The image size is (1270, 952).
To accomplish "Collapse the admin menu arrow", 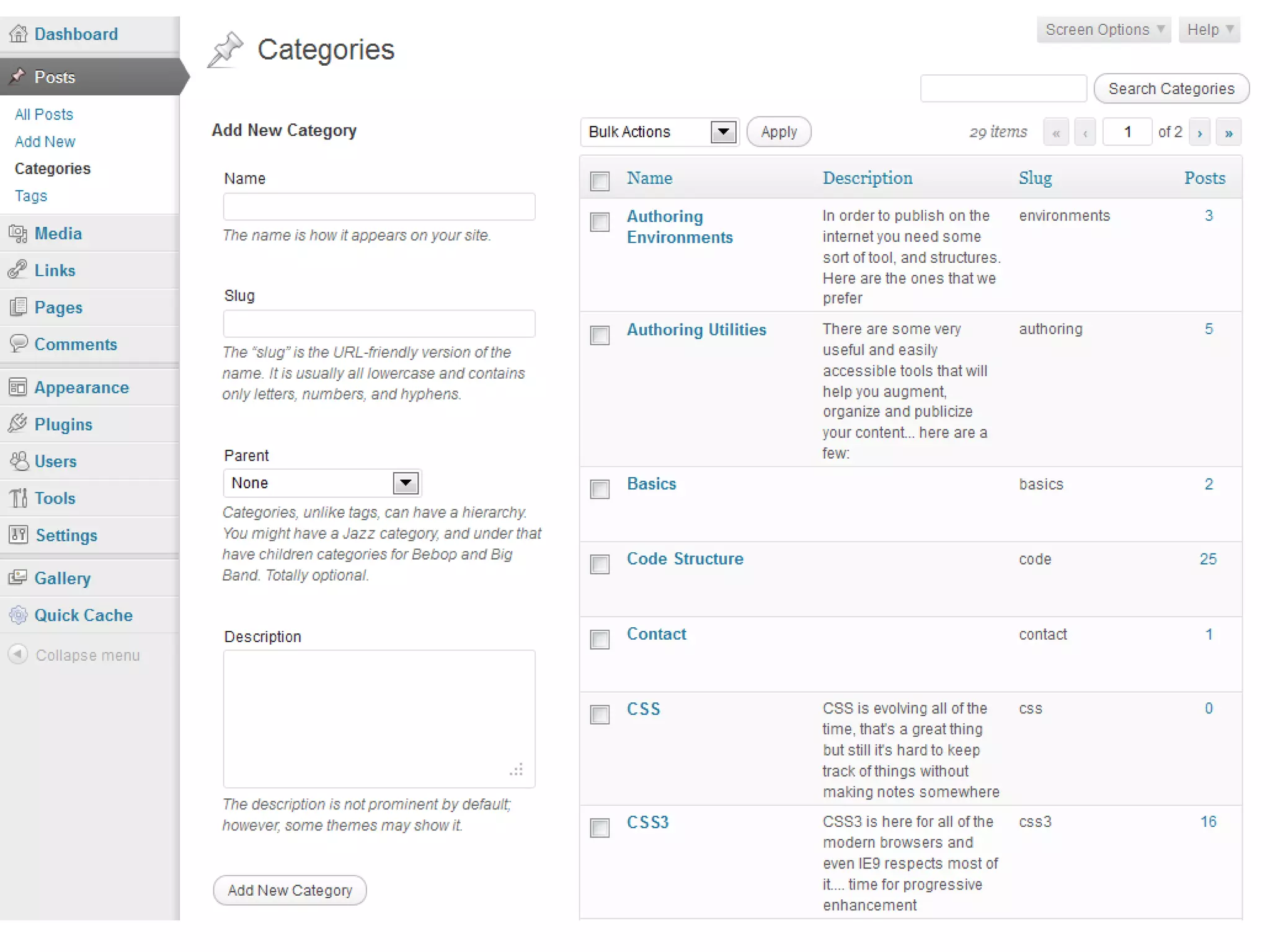I will click(19, 654).
